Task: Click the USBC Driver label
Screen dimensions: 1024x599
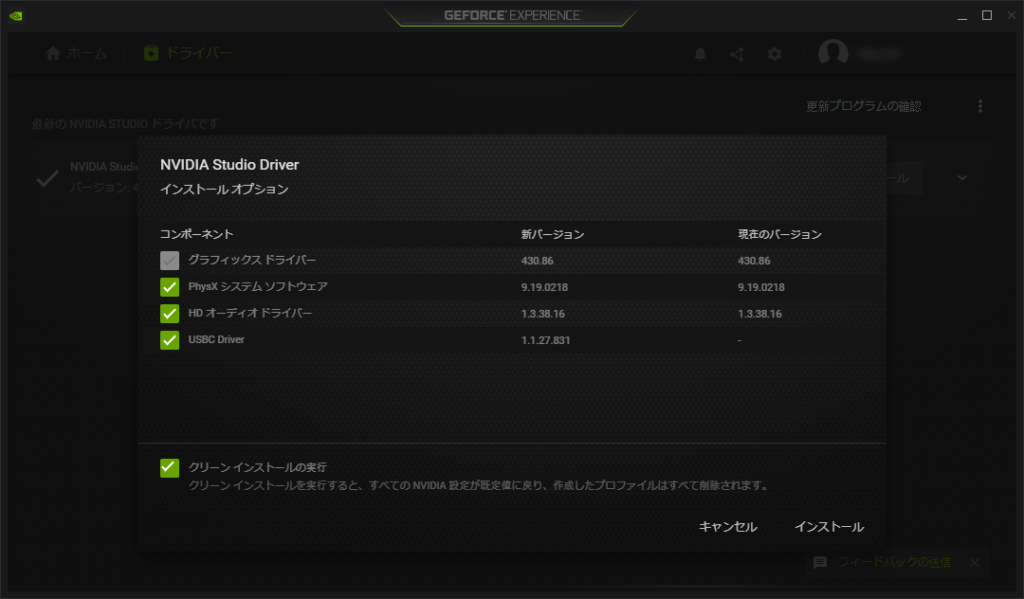Action: [x=216, y=340]
